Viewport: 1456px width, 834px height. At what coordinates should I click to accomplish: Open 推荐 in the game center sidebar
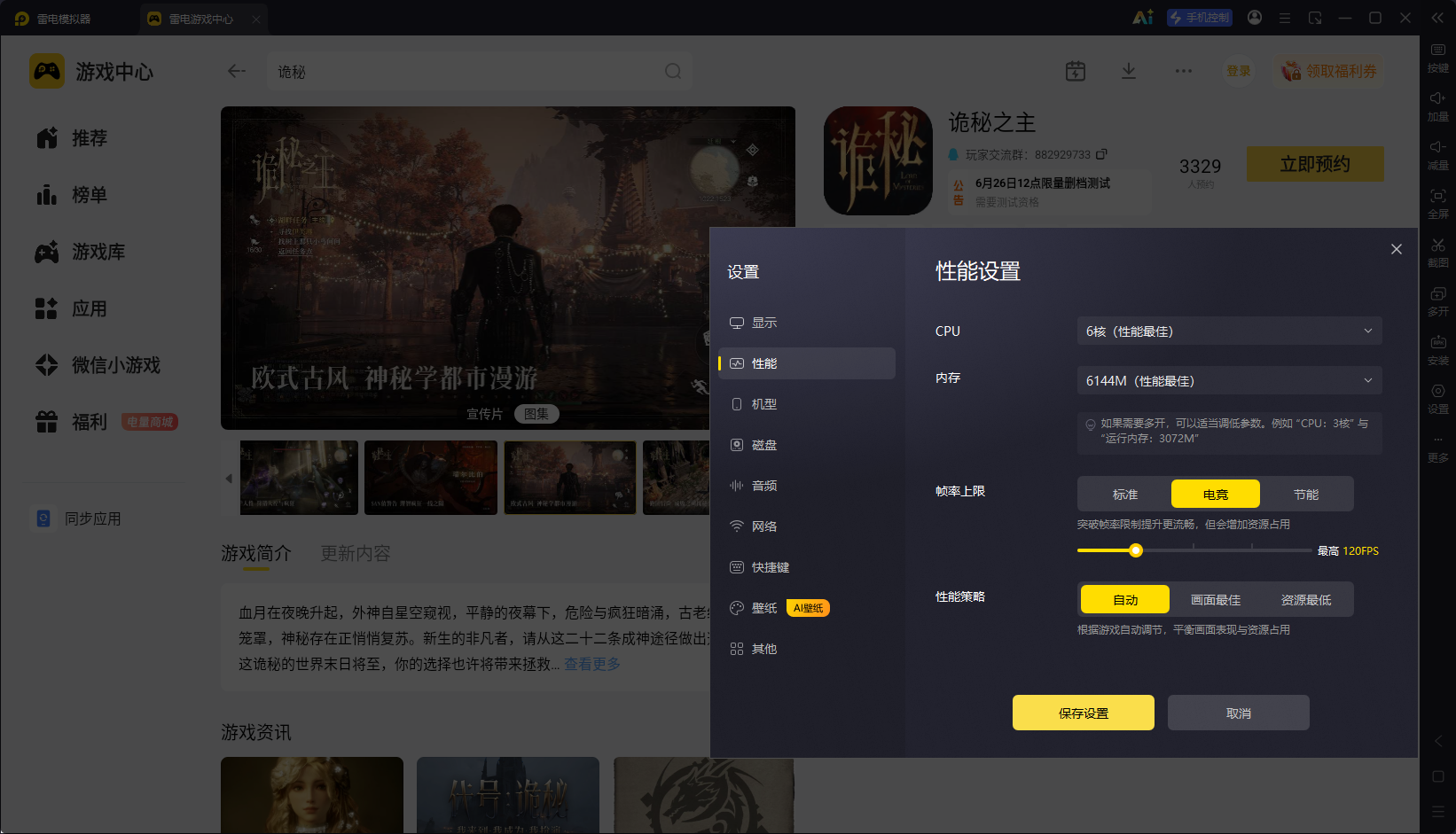tap(72, 138)
